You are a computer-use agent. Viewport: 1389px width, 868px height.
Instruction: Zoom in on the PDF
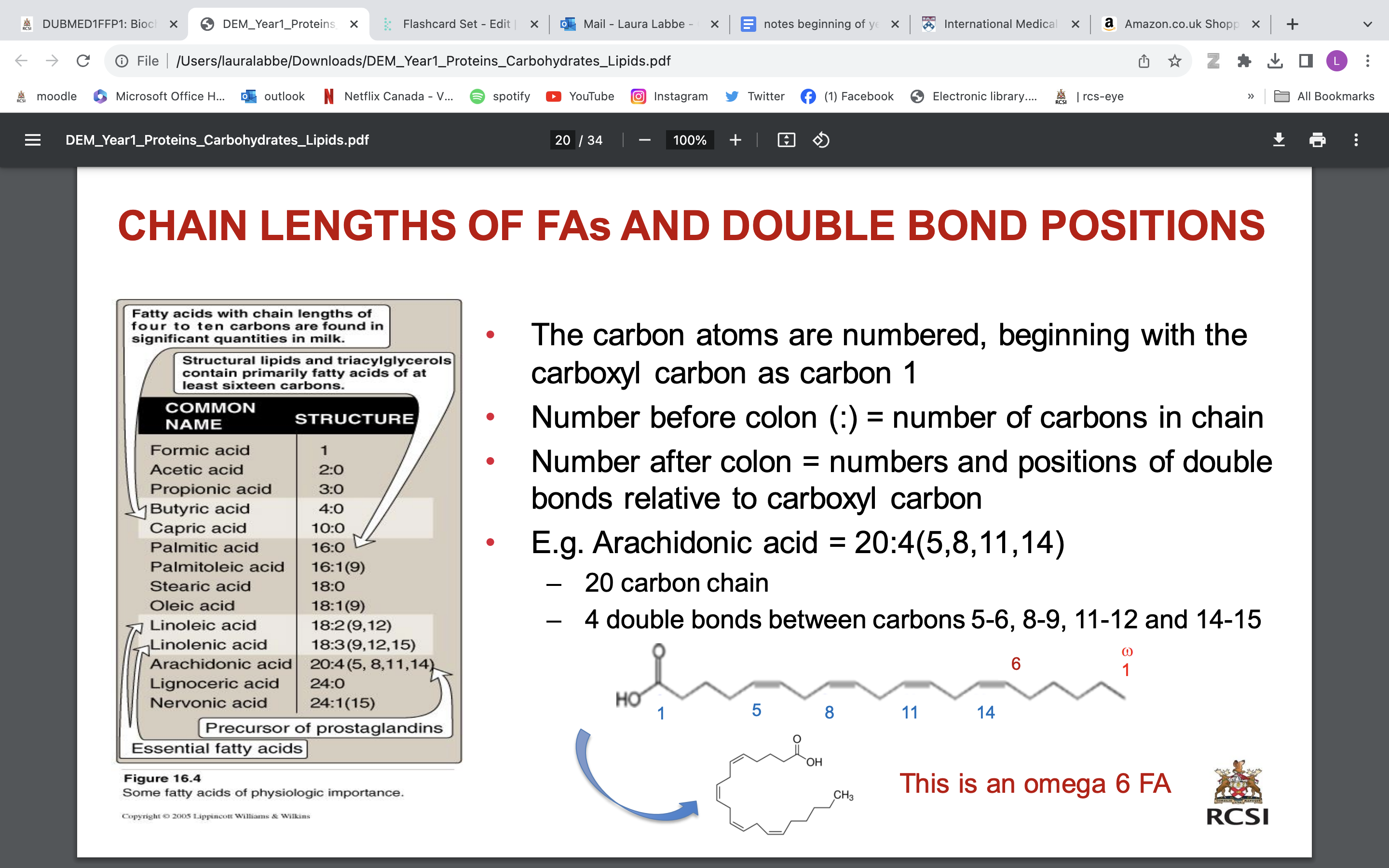click(x=735, y=140)
